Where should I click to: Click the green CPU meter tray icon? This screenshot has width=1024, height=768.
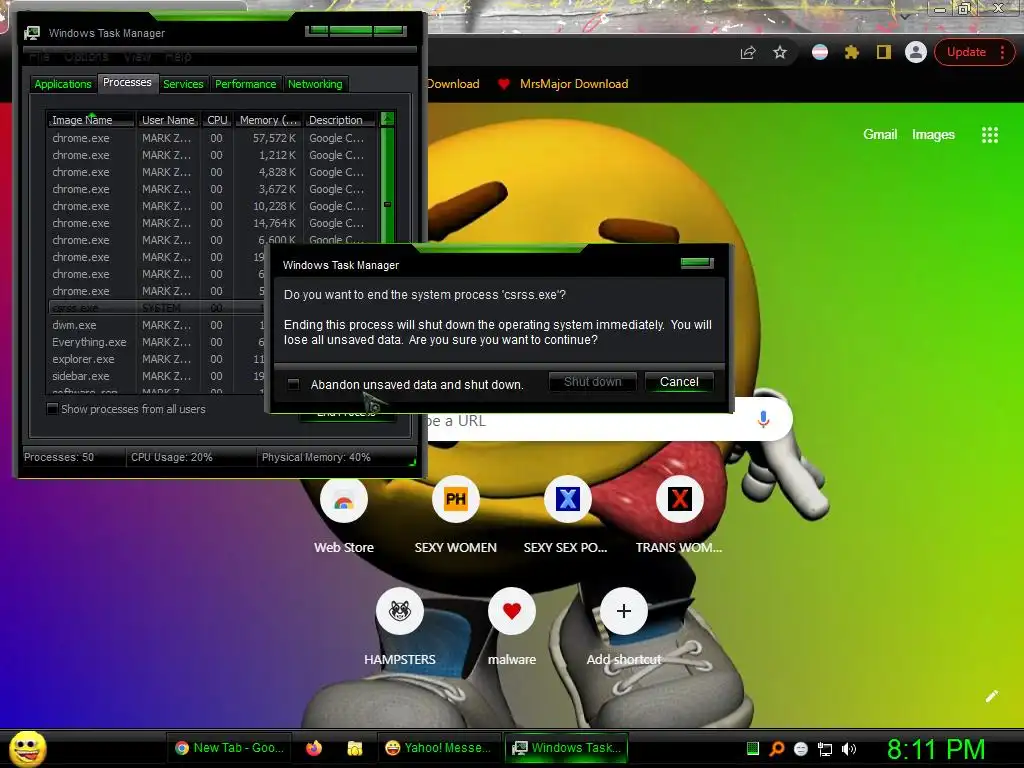point(753,748)
